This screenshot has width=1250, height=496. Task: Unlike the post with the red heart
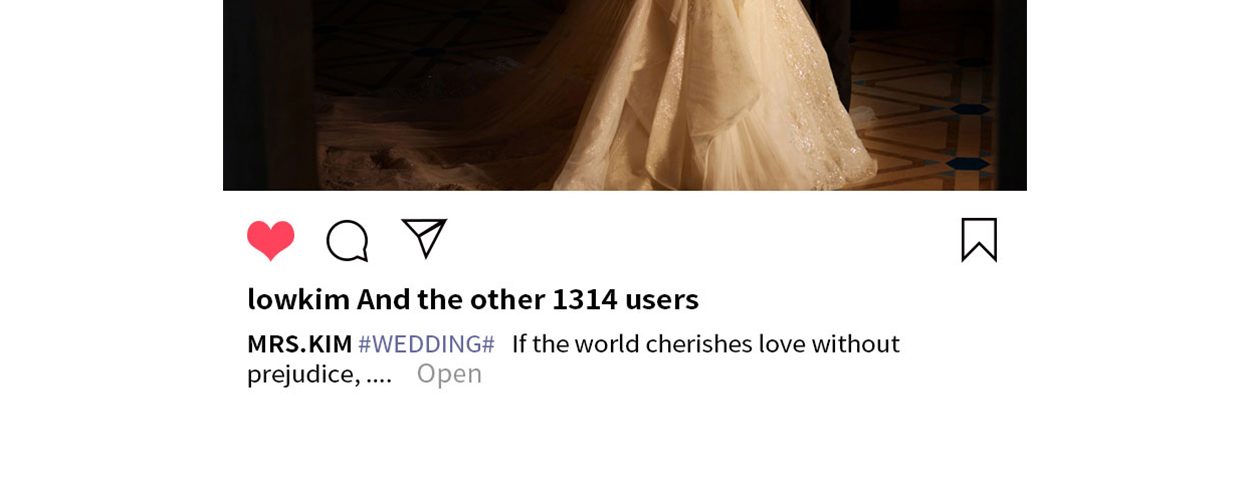(x=270, y=240)
